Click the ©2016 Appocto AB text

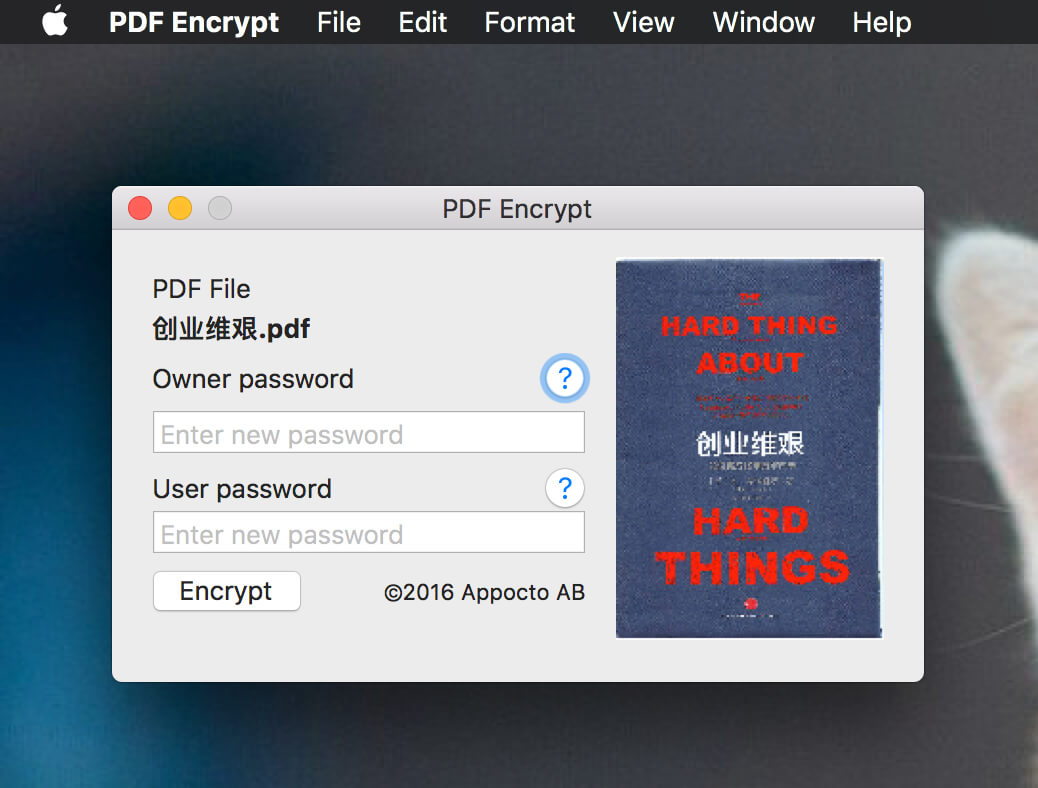tap(484, 592)
